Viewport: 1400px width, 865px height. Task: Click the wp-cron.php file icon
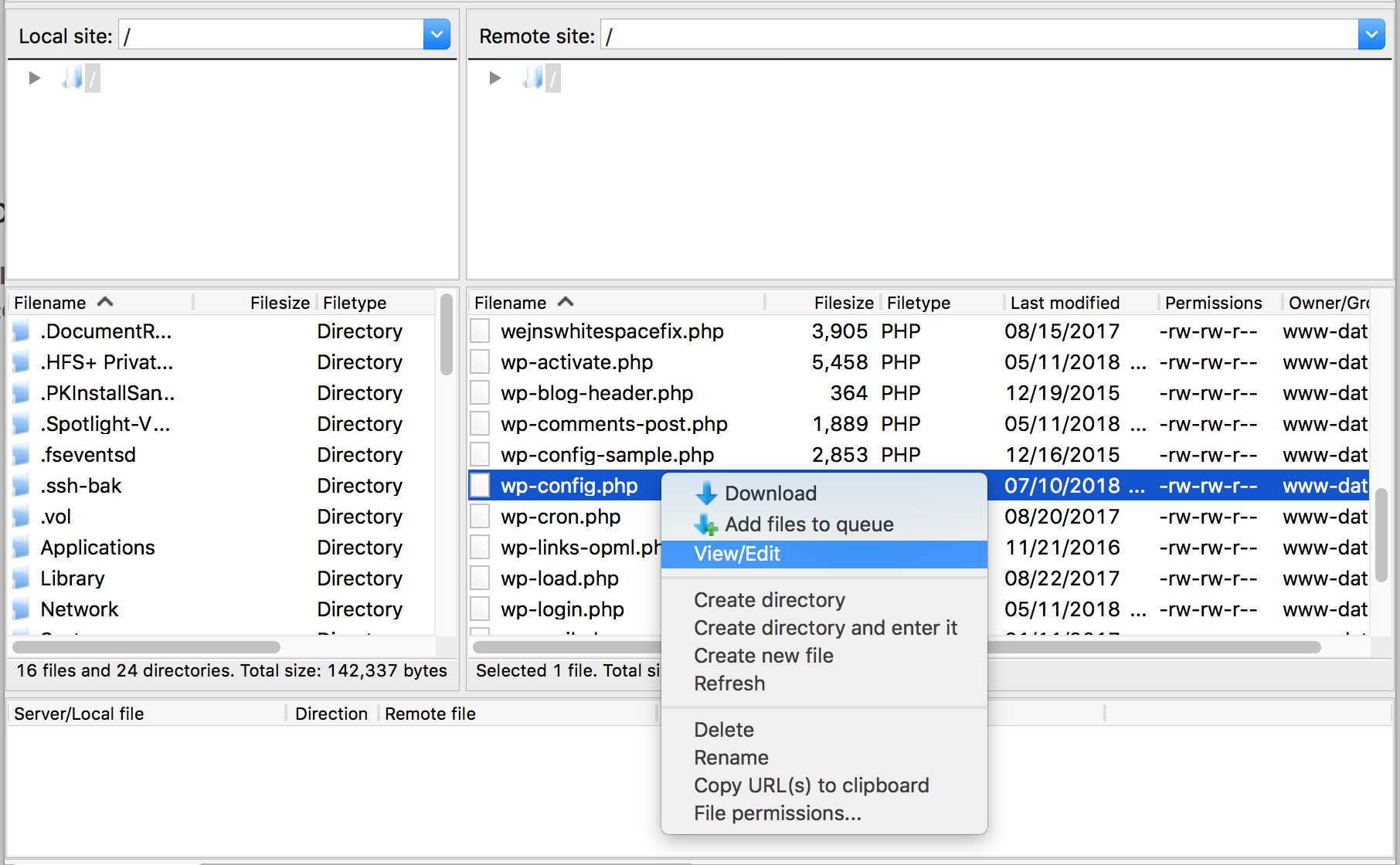481,517
